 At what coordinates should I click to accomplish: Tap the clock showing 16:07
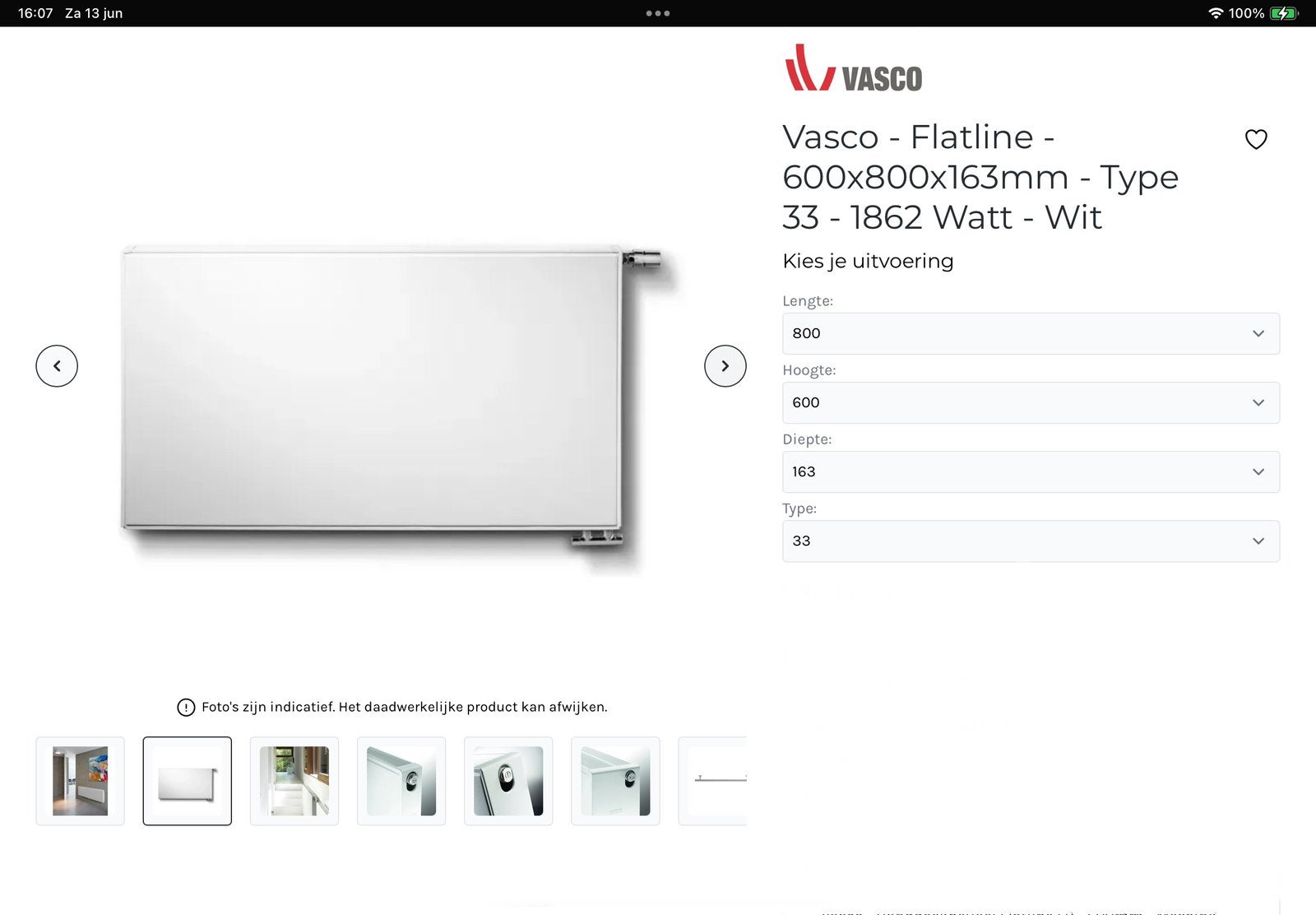(x=35, y=13)
